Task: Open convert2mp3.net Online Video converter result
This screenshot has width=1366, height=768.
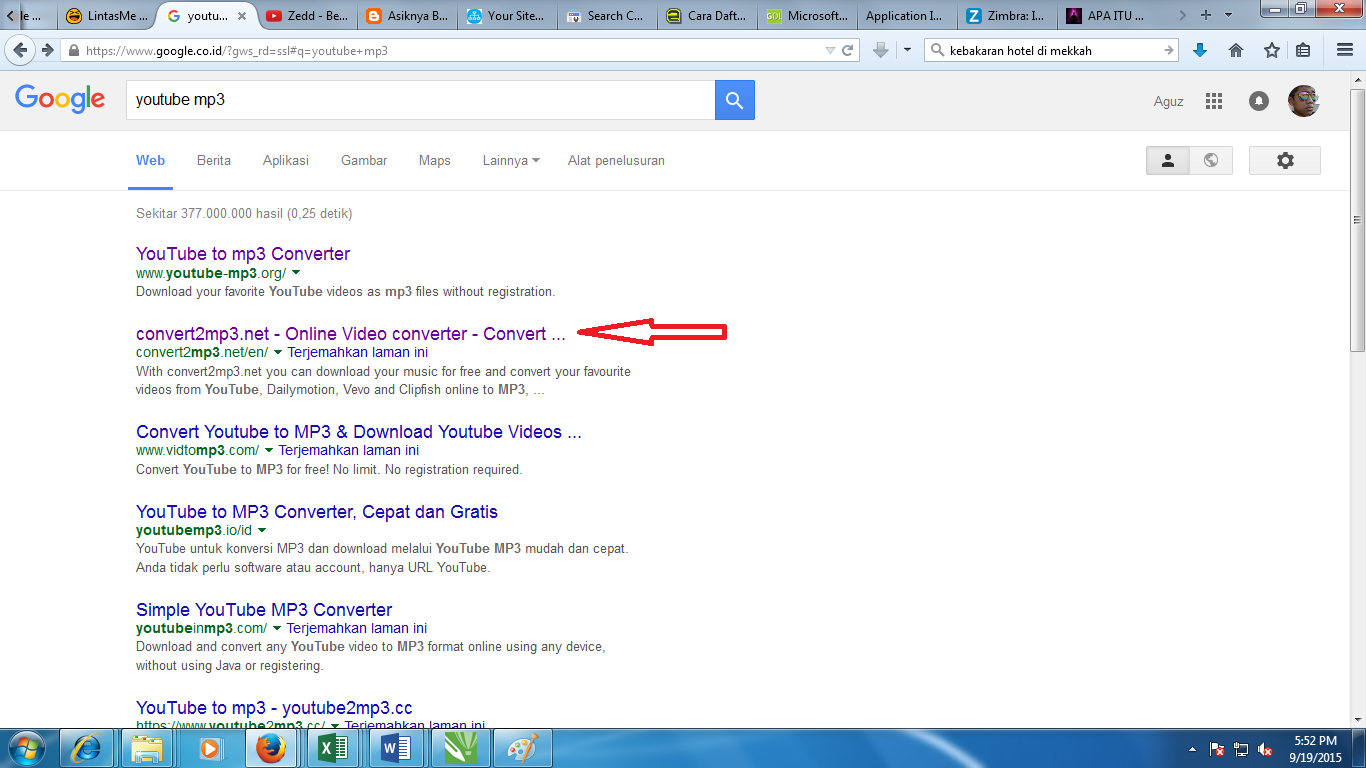Action: [x=351, y=334]
